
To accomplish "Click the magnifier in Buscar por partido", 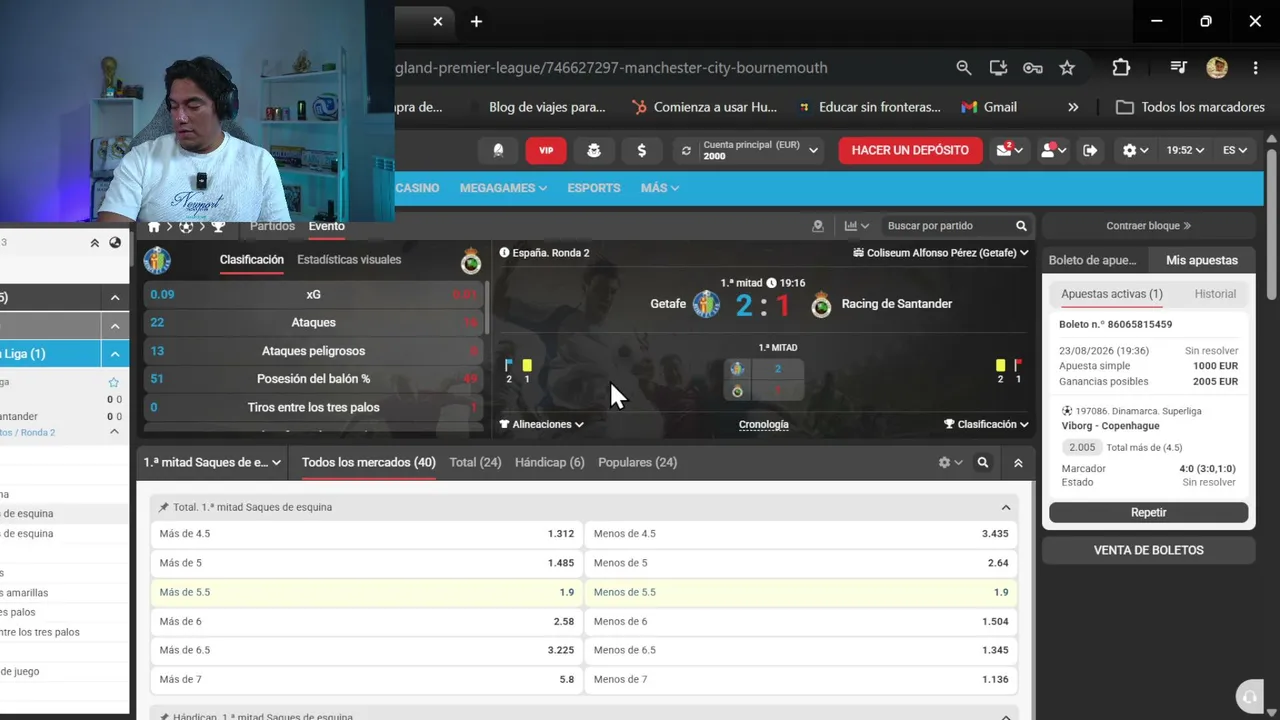I will 1021,226.
